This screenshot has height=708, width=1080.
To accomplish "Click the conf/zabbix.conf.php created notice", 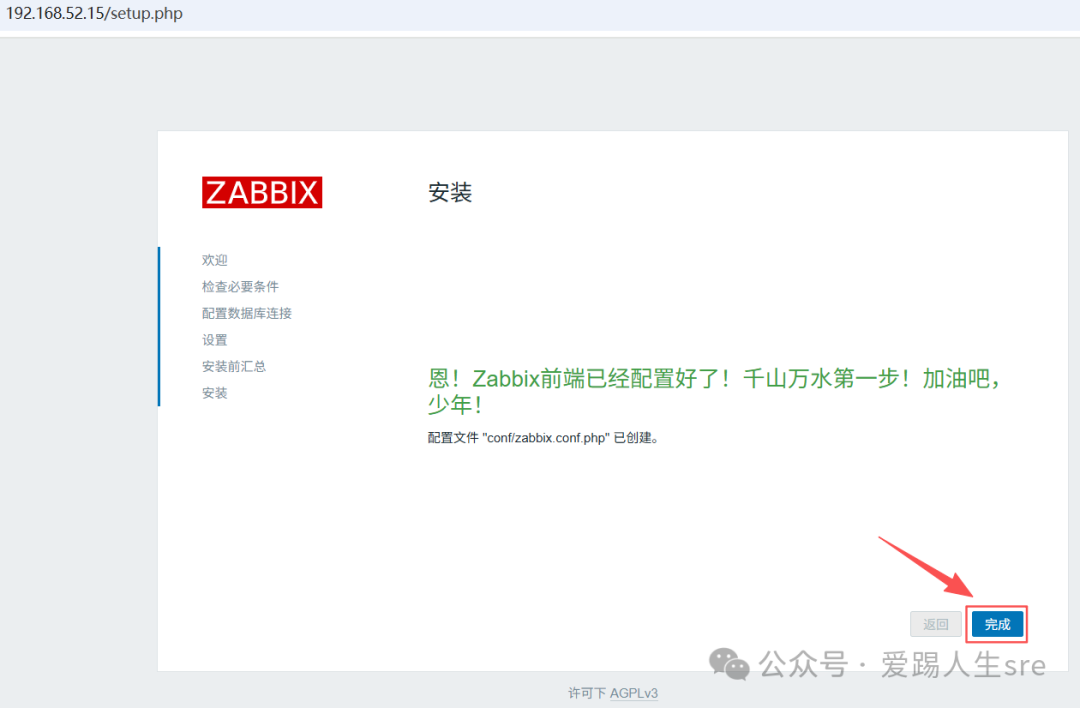I will pyautogui.click(x=544, y=438).
